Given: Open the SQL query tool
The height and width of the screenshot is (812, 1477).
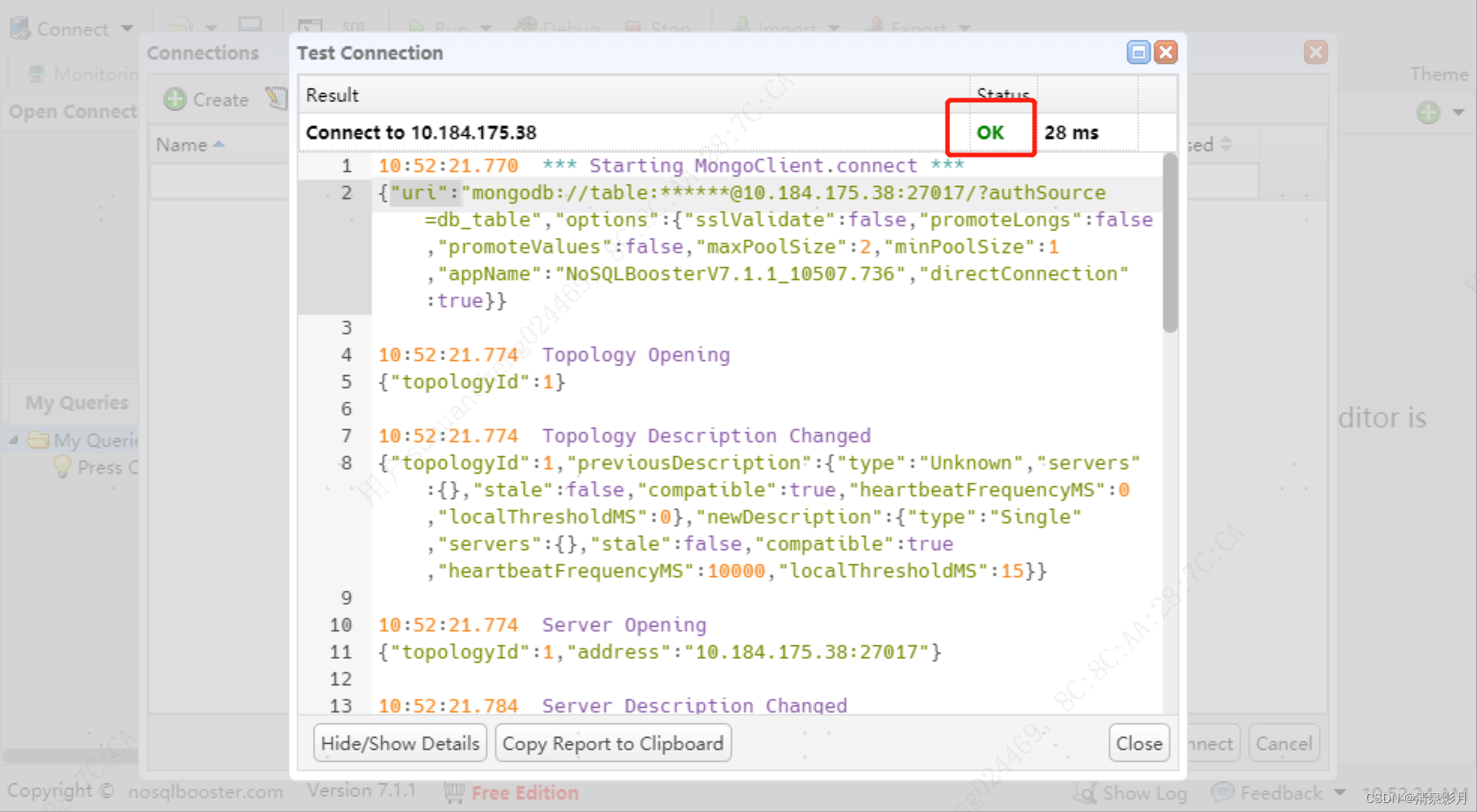Looking at the screenshot, I should 332,26.
